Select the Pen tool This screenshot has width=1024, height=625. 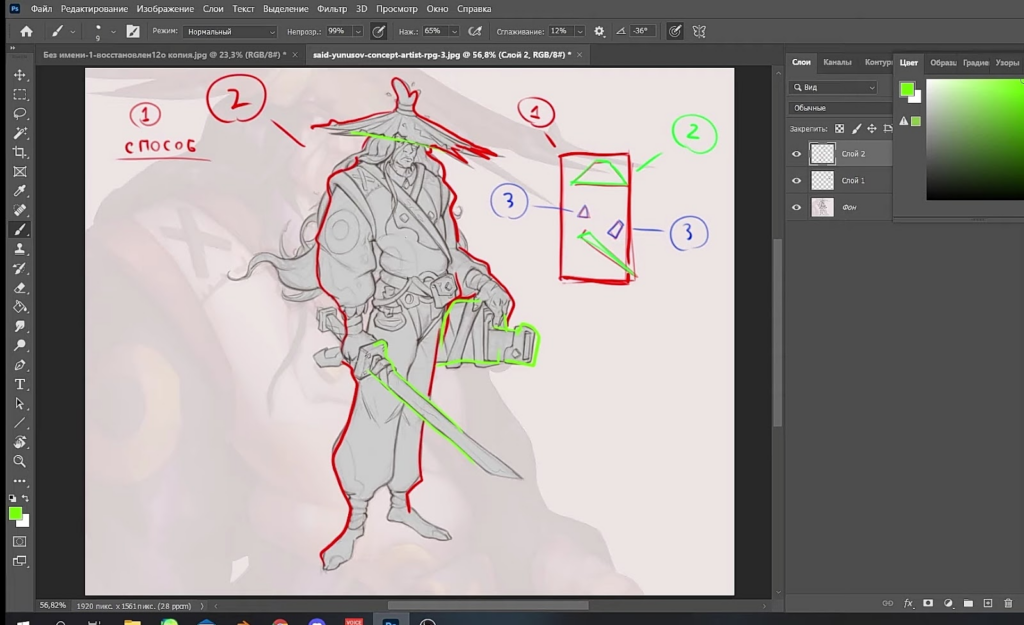[20, 365]
